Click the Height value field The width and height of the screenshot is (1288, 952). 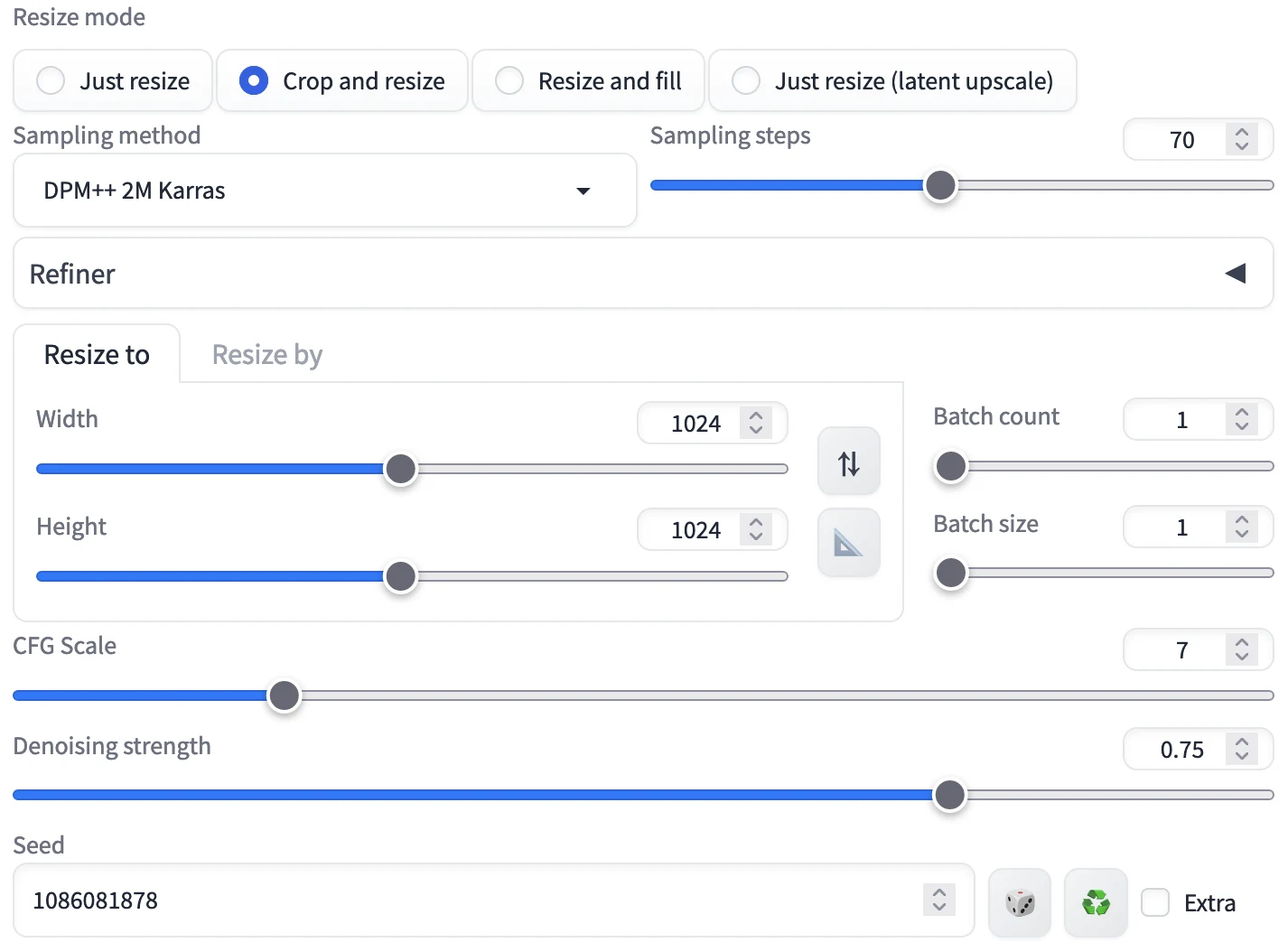(x=712, y=530)
